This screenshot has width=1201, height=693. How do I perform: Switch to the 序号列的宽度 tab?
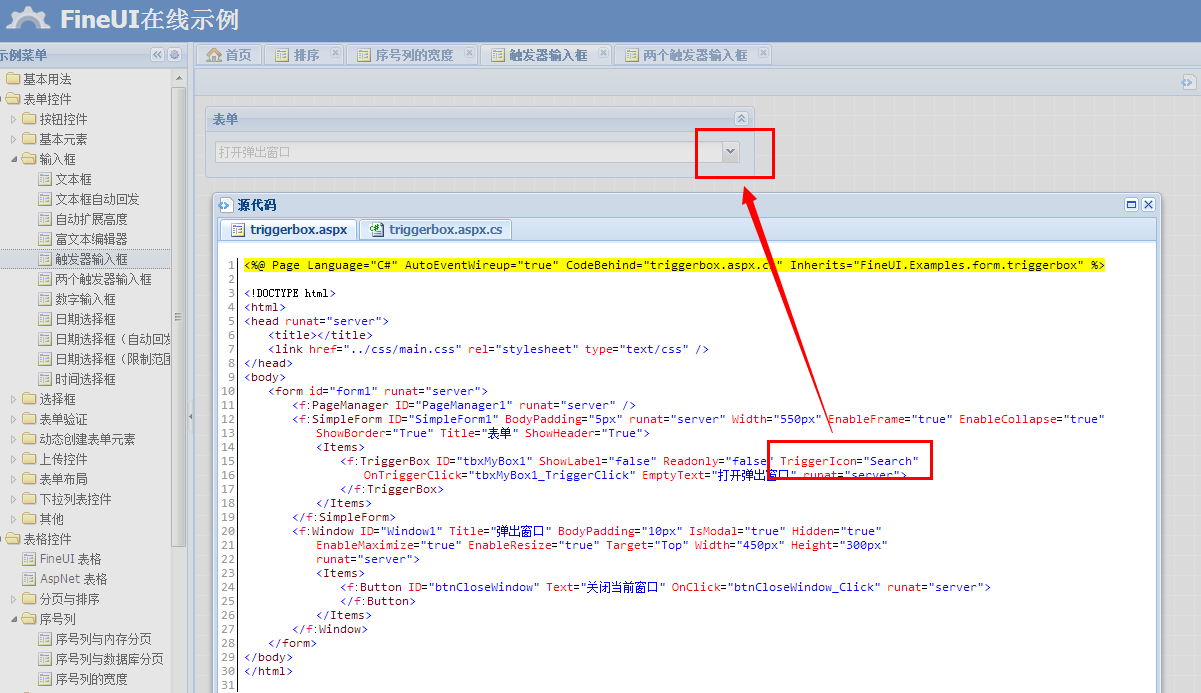click(x=413, y=55)
